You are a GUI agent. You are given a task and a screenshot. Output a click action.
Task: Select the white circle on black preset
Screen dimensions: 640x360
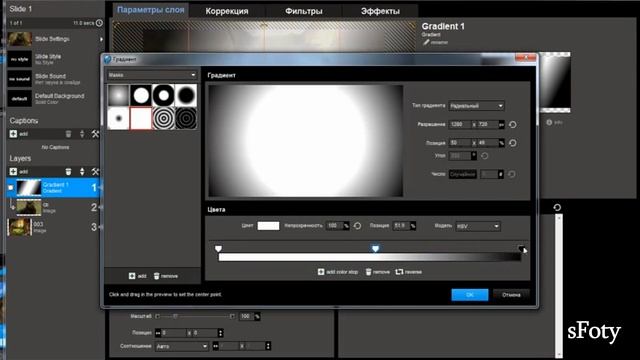point(141,95)
